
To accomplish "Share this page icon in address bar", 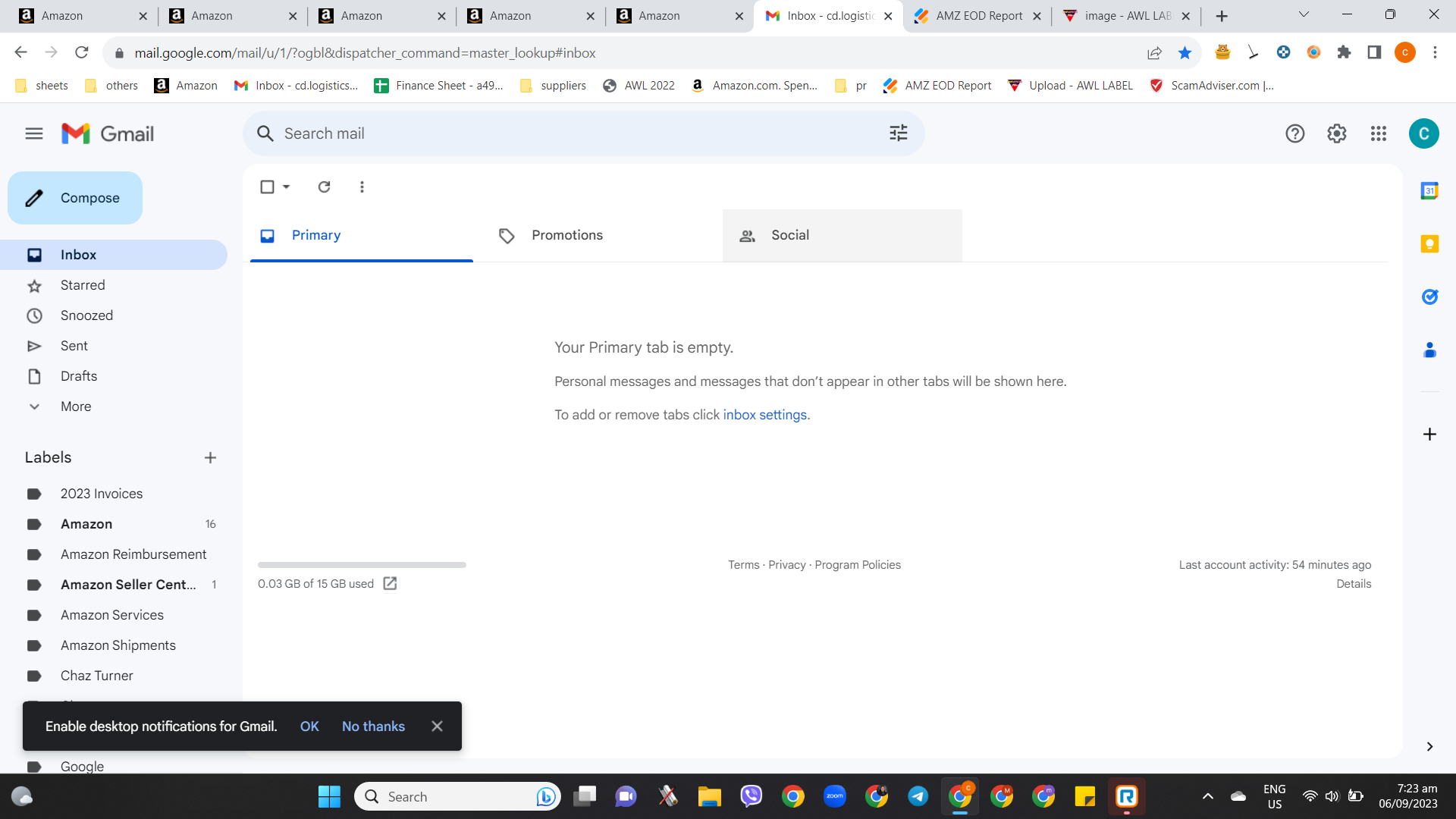I will tap(1154, 53).
